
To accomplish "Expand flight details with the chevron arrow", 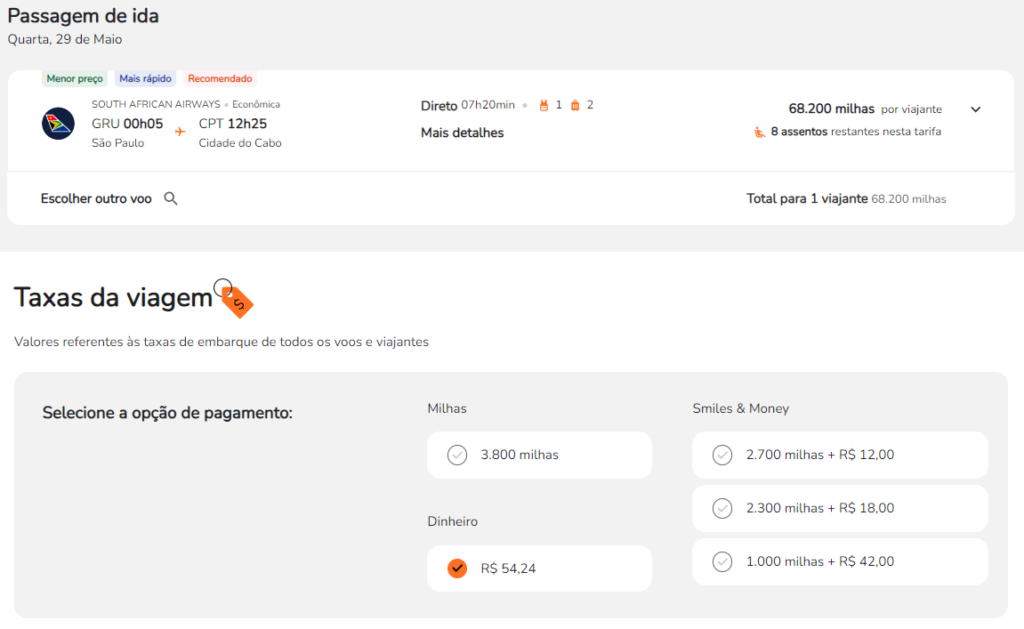I will coord(976,110).
